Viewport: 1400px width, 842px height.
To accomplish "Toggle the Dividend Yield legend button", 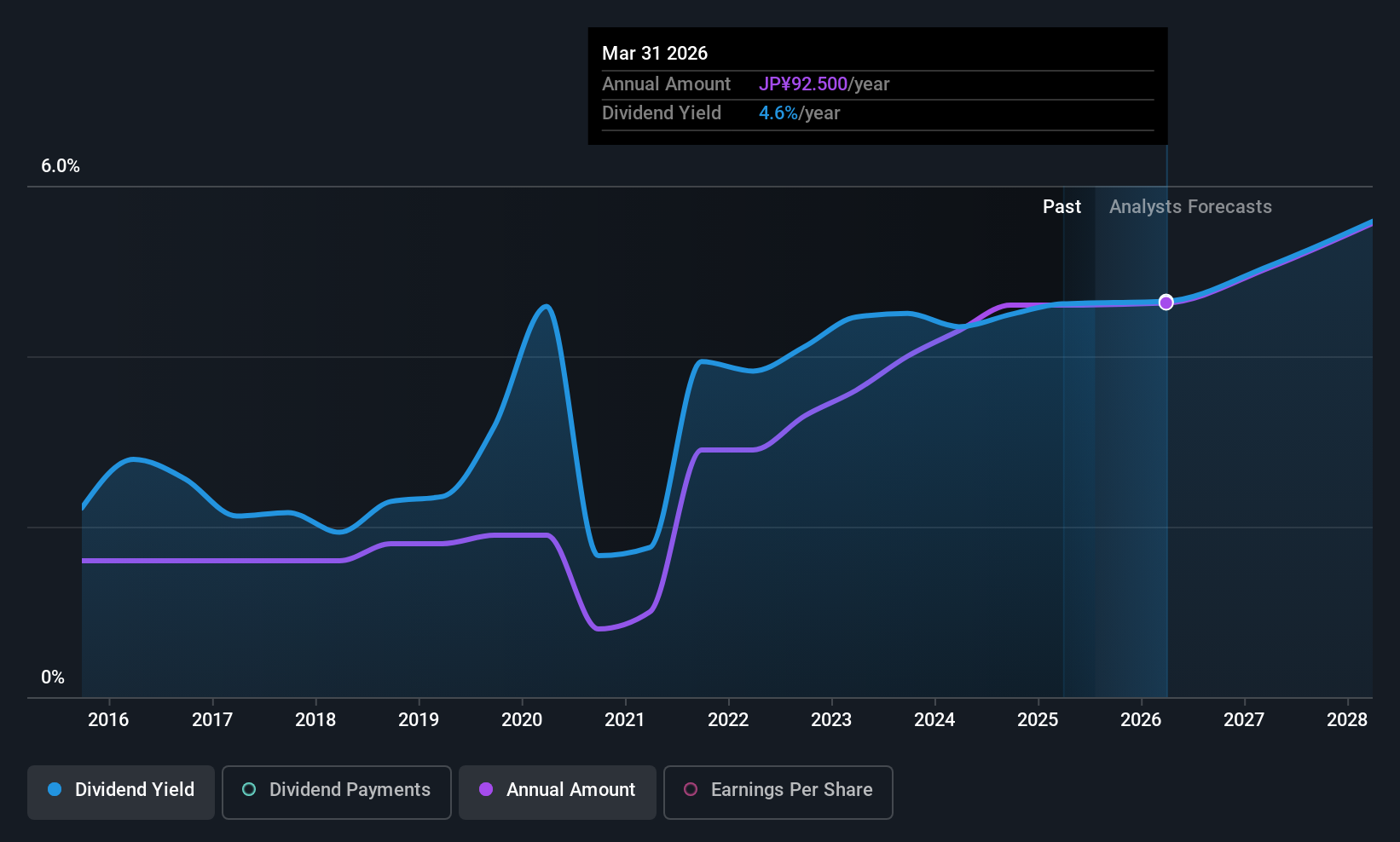I will [120, 792].
